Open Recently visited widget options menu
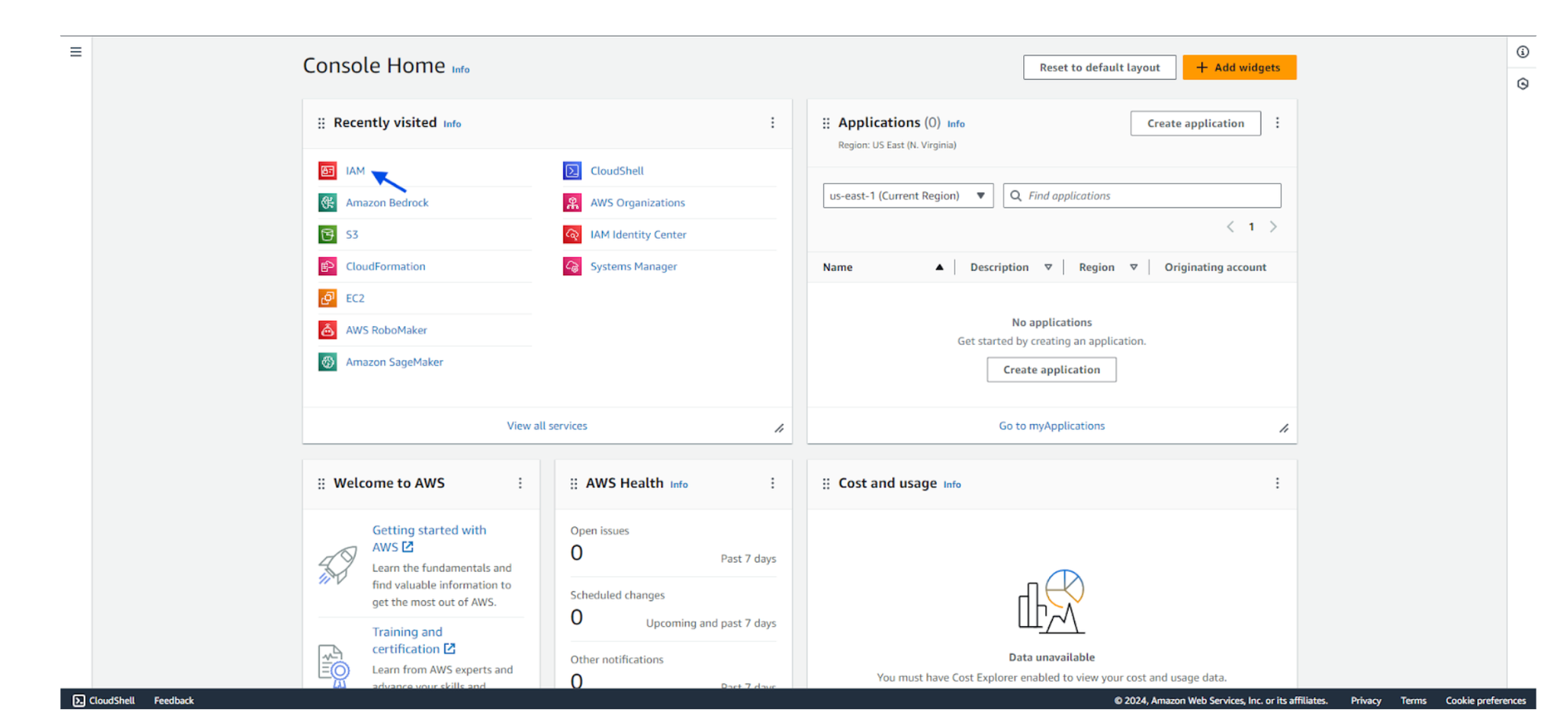The height and width of the screenshot is (728, 1568). pos(772,123)
